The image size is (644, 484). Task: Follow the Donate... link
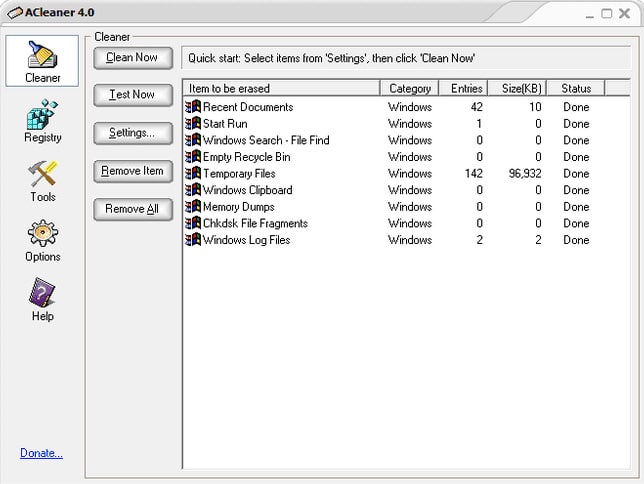(41, 453)
